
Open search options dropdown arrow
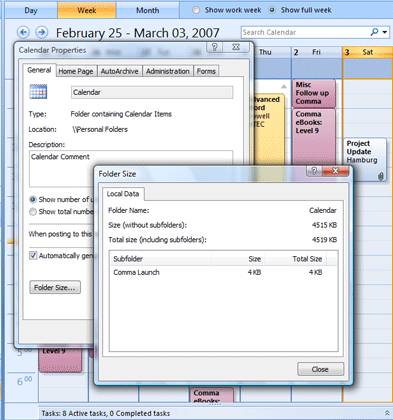click(x=385, y=32)
